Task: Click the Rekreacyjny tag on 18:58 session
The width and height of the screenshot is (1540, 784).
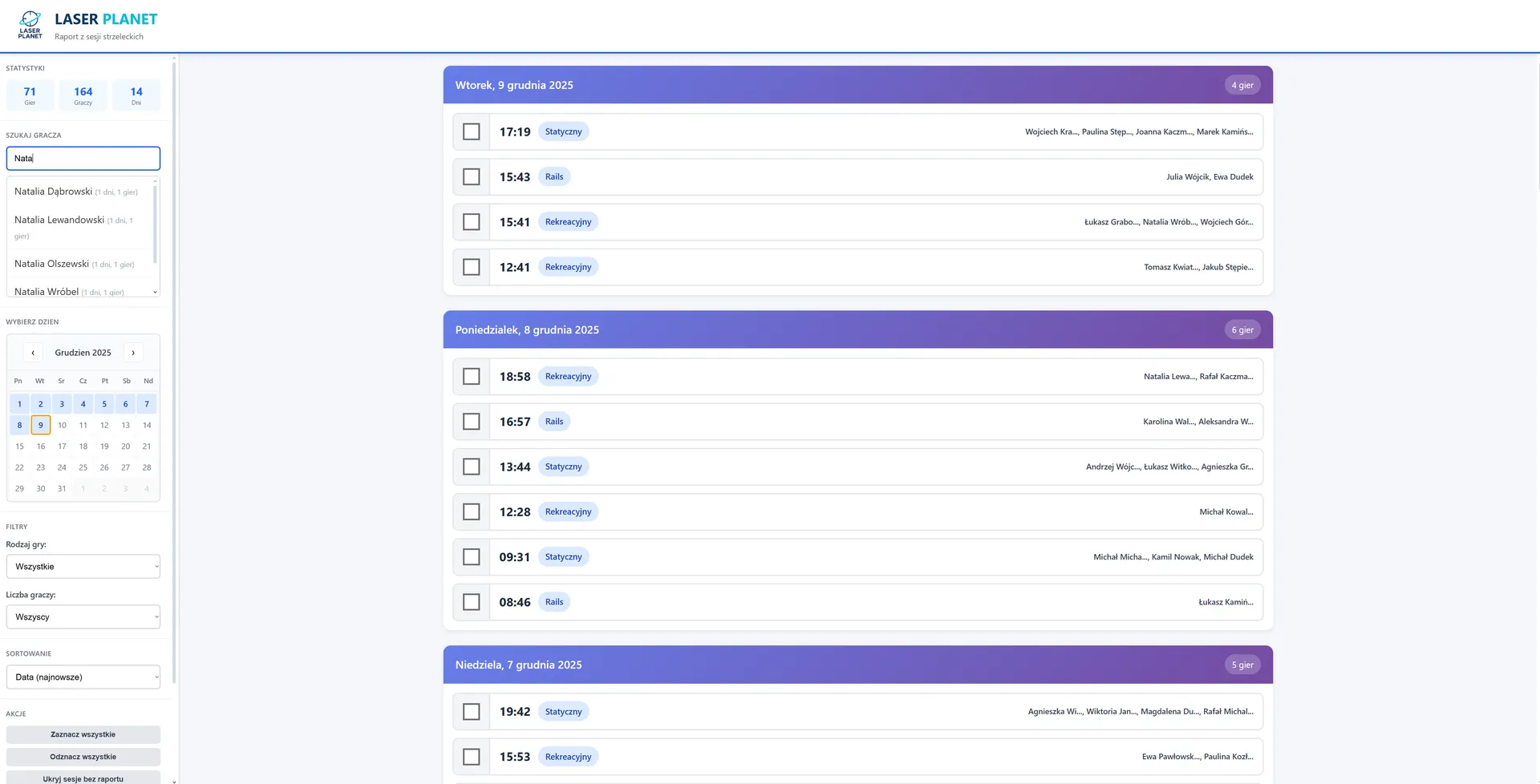Action: (568, 376)
